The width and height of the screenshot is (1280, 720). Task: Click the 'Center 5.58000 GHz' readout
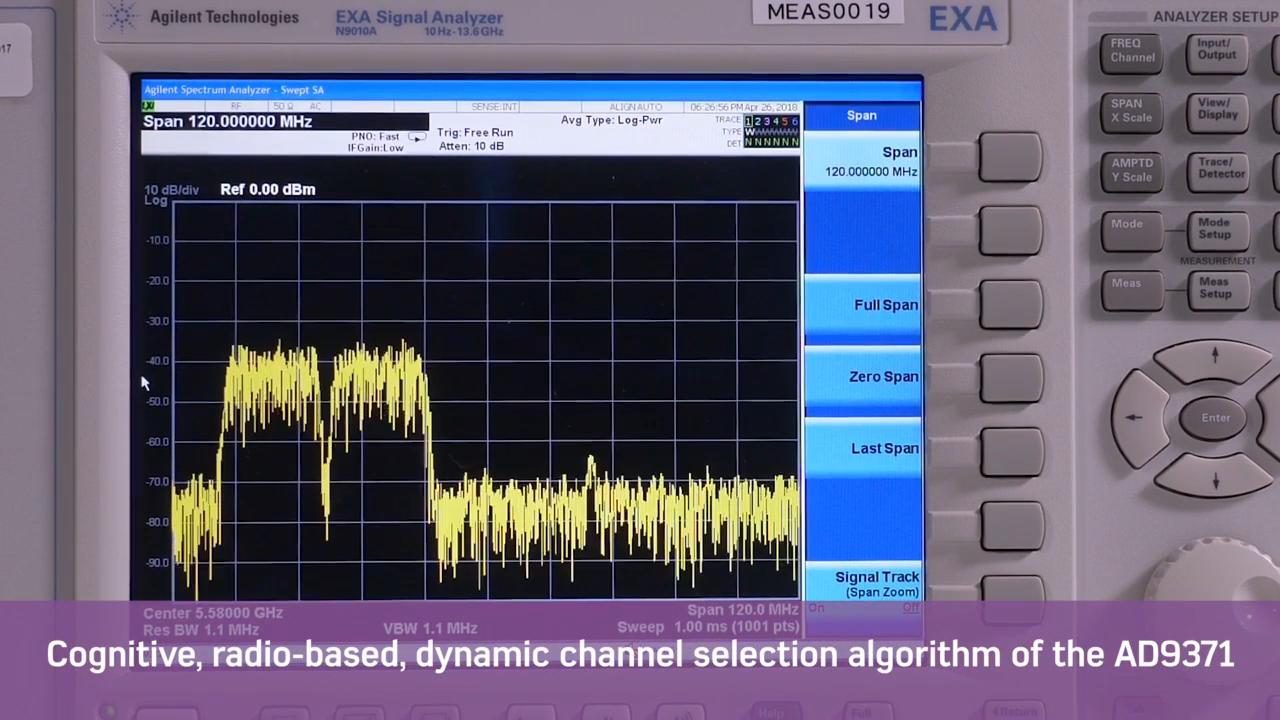click(213, 613)
